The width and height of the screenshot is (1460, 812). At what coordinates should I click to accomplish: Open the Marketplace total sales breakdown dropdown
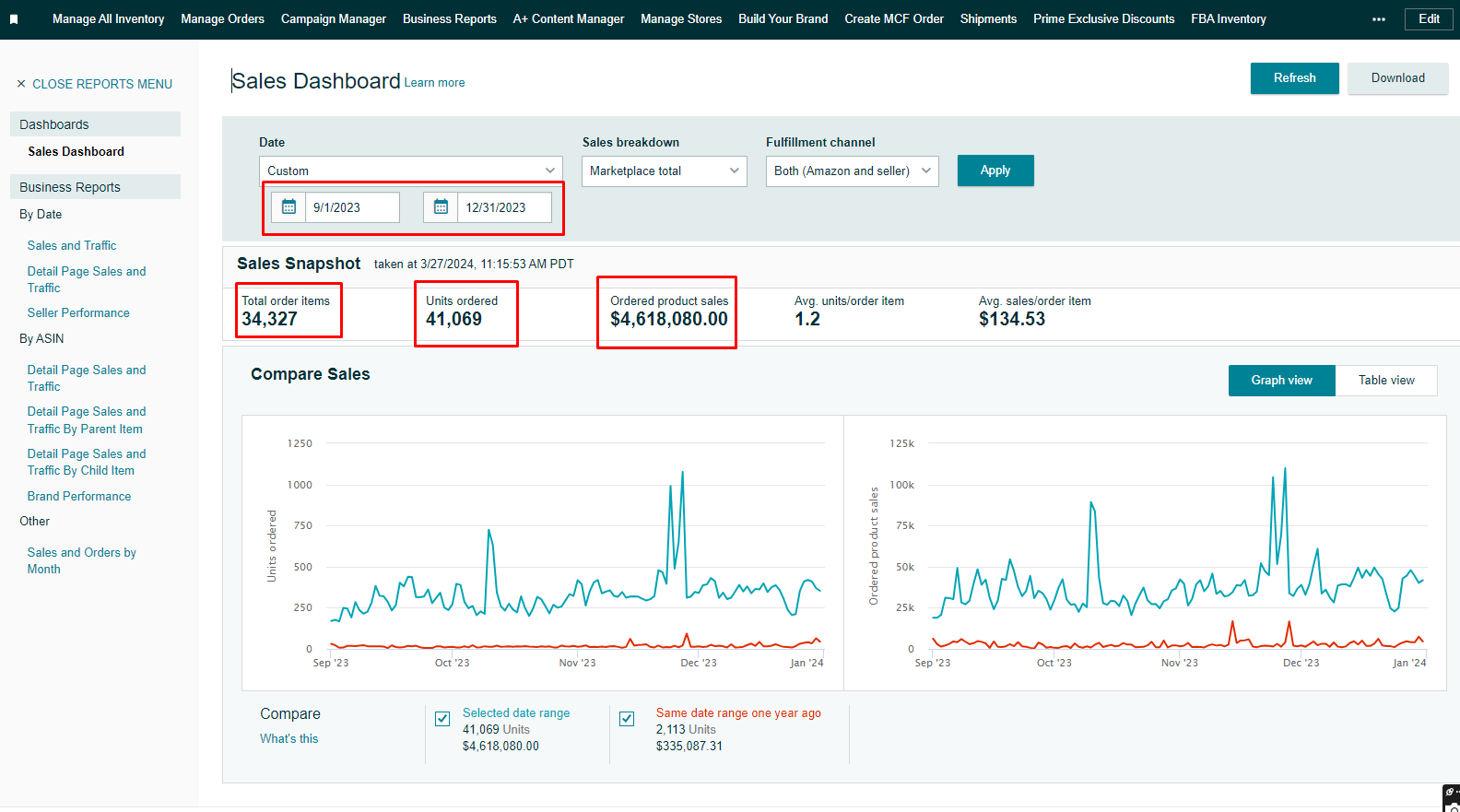(x=664, y=171)
